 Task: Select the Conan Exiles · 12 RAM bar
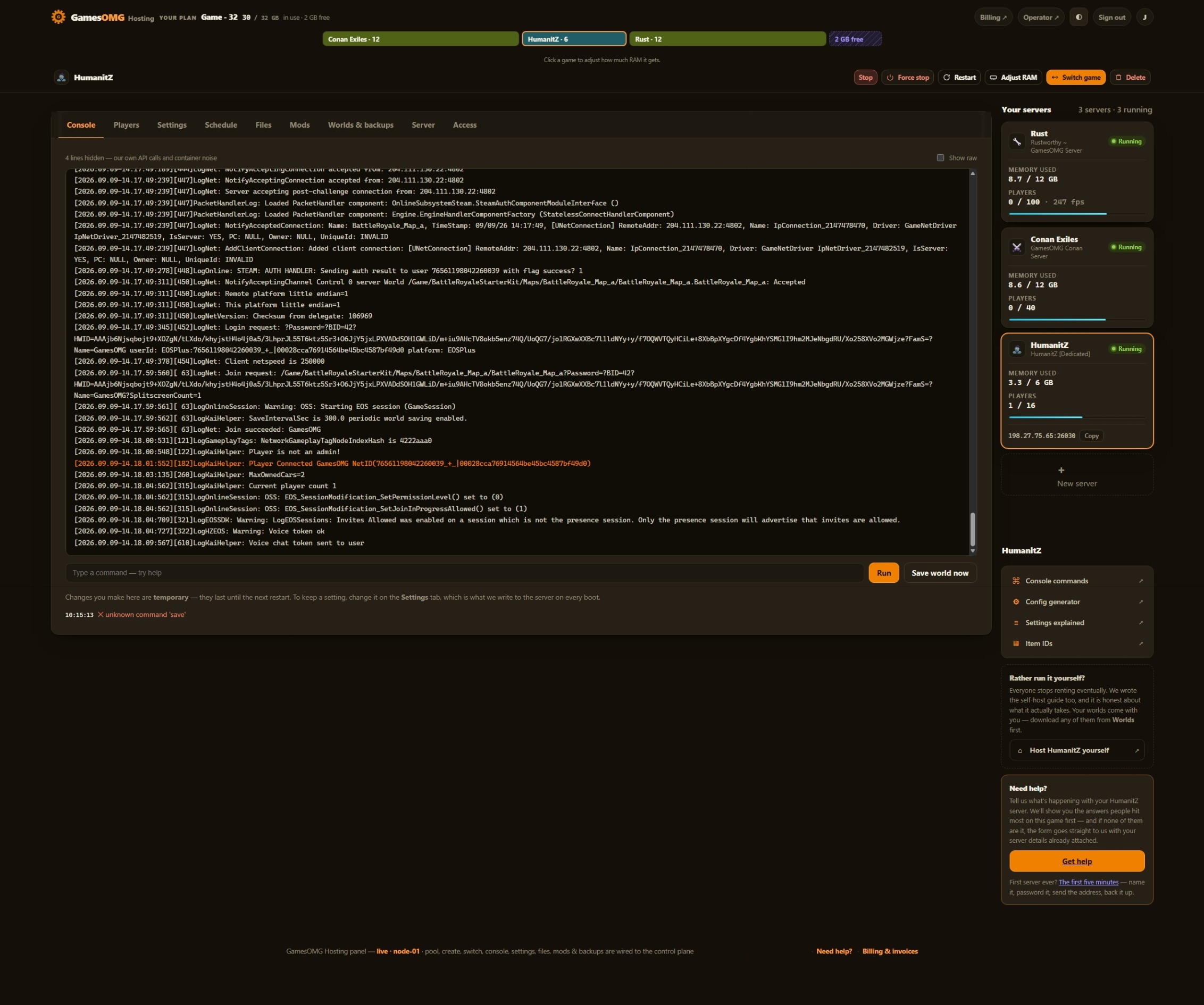tap(420, 39)
